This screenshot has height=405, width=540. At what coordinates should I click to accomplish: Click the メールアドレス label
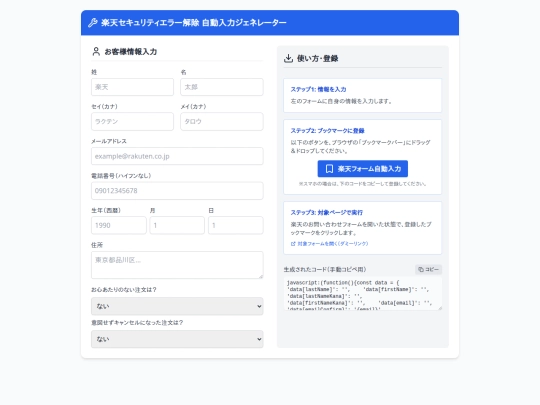coord(109,141)
